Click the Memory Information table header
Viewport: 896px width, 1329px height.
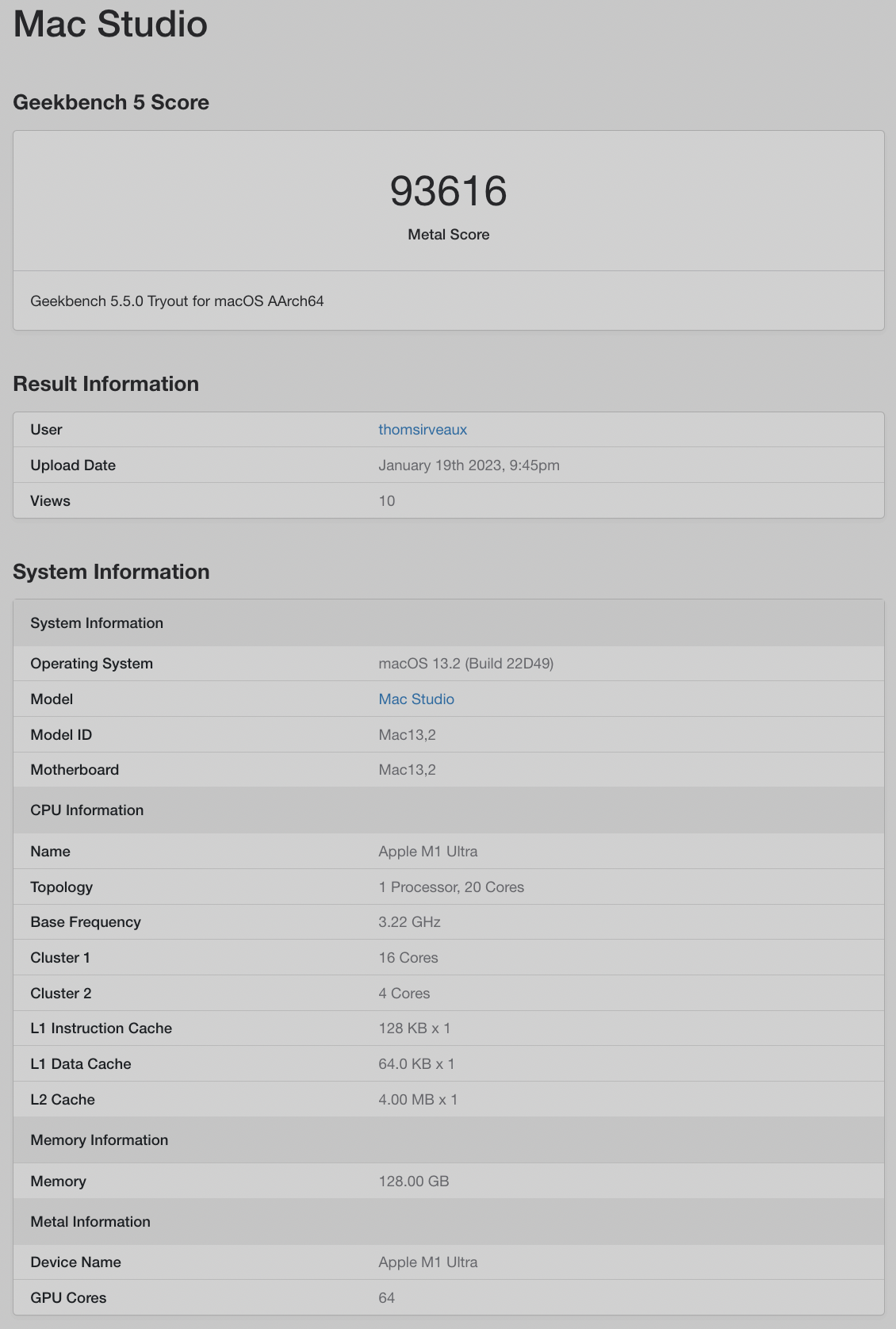(x=99, y=1140)
